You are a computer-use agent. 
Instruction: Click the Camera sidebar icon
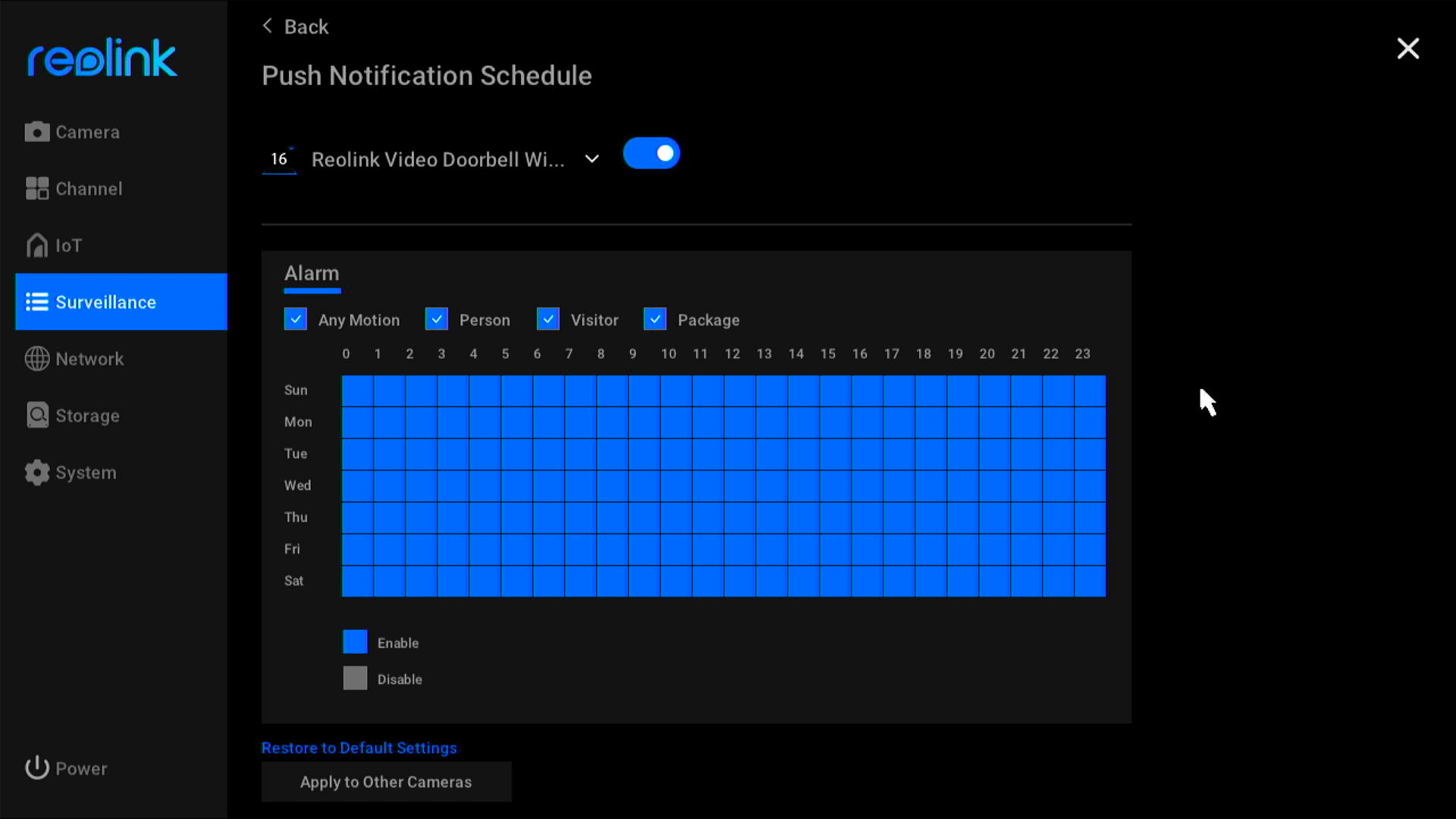(37, 131)
